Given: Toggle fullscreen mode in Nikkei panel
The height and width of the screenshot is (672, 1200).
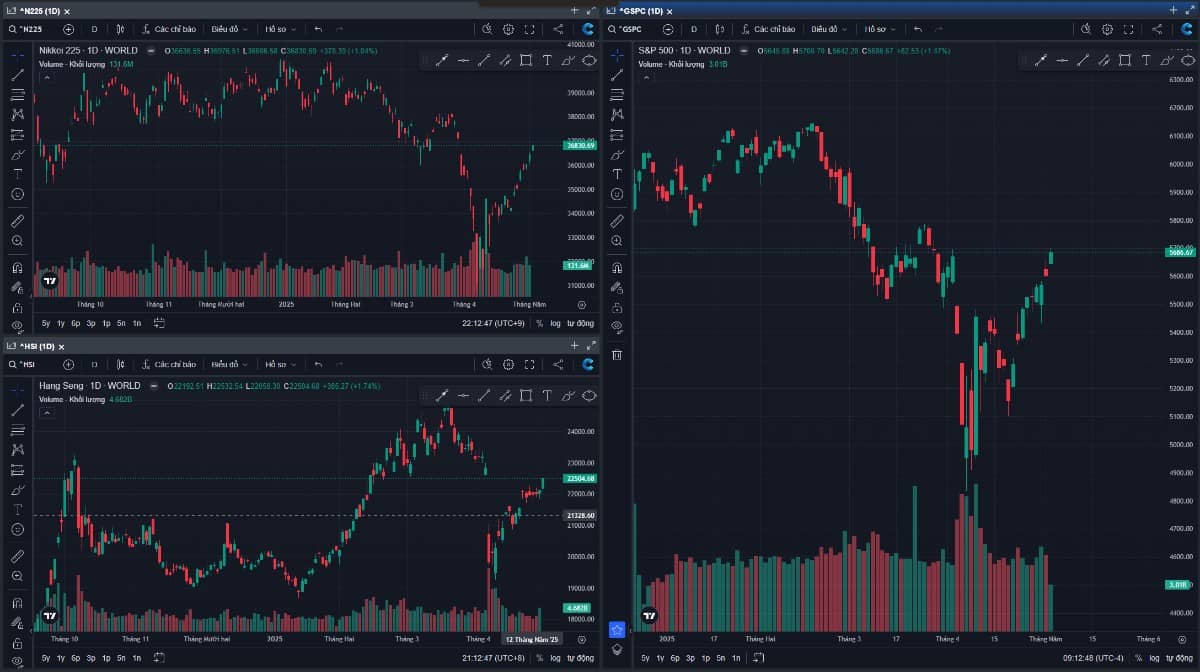Looking at the screenshot, I should pos(529,29).
